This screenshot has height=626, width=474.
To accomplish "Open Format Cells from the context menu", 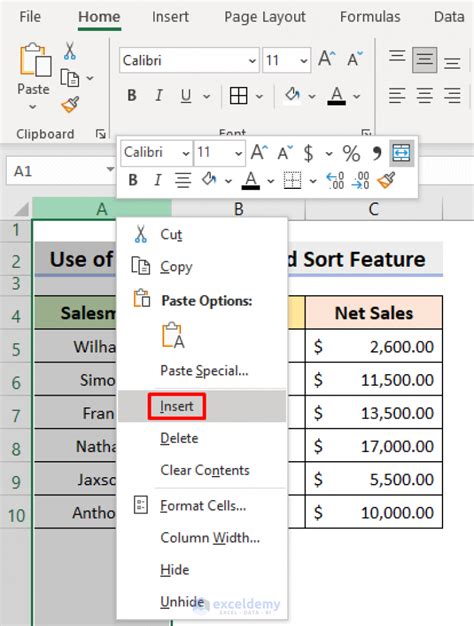I will (x=202, y=506).
